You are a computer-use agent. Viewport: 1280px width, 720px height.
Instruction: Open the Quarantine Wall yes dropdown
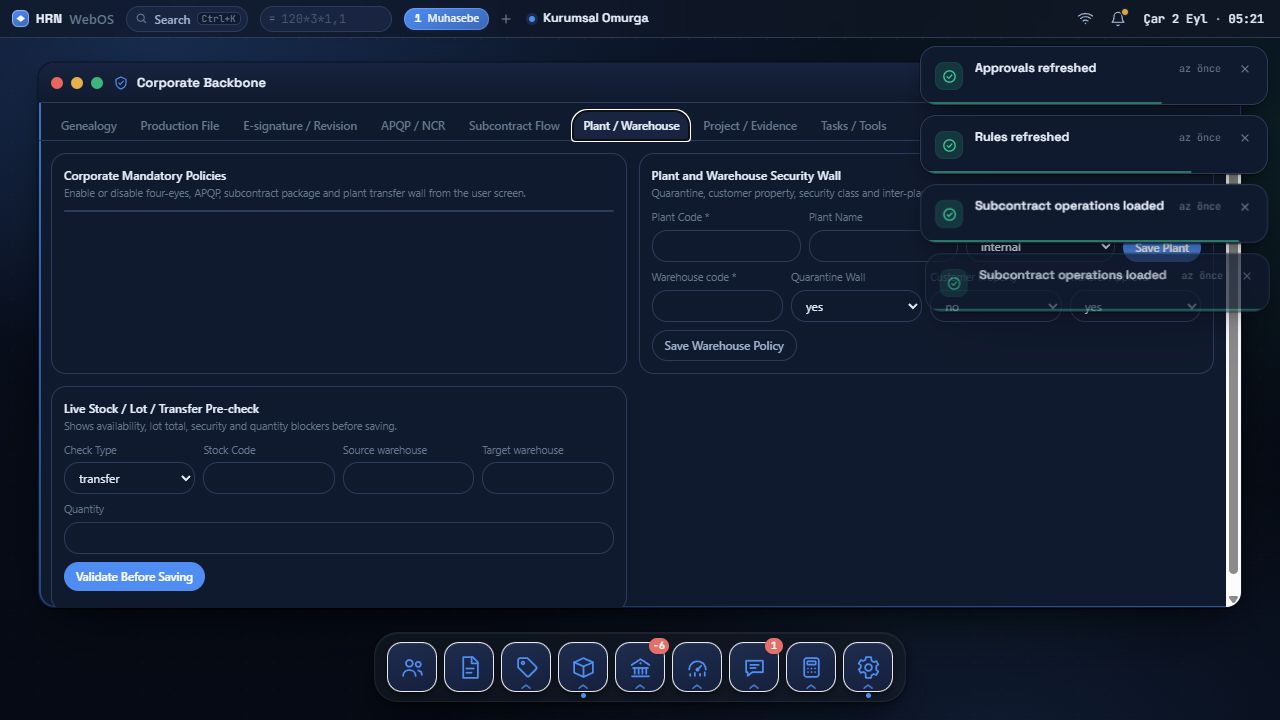[856, 306]
